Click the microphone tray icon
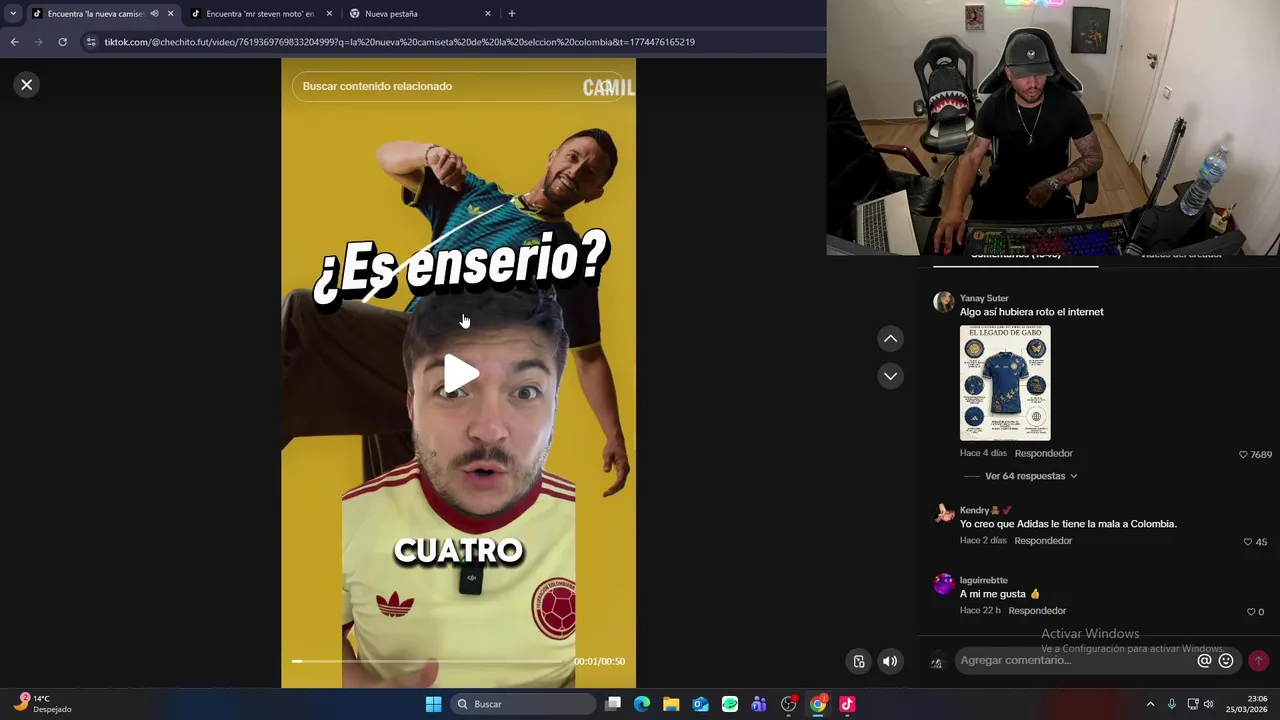Screen dimensions: 1280x720 [x=1172, y=704]
